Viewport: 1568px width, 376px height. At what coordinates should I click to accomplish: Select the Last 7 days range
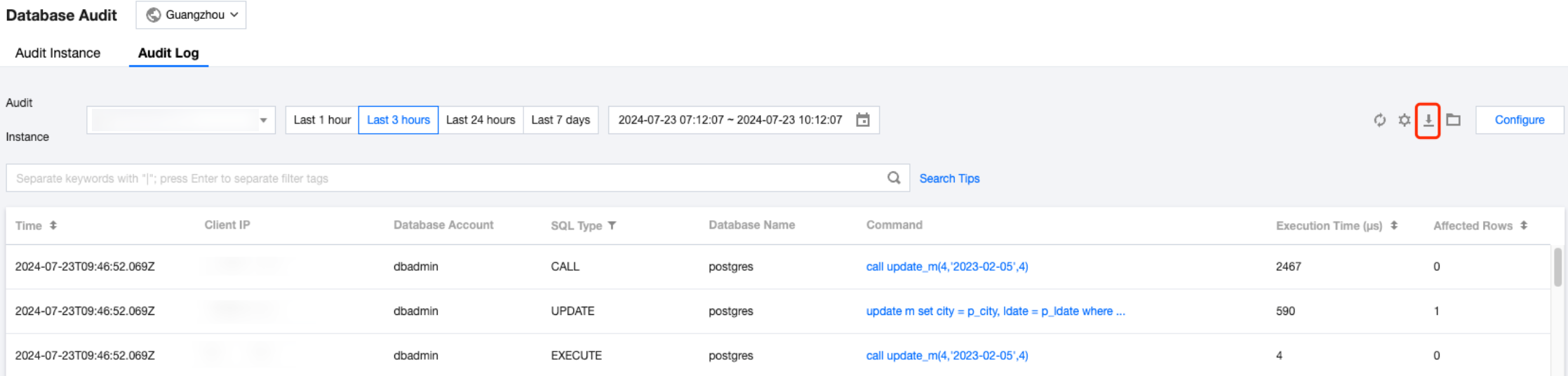[x=561, y=120]
